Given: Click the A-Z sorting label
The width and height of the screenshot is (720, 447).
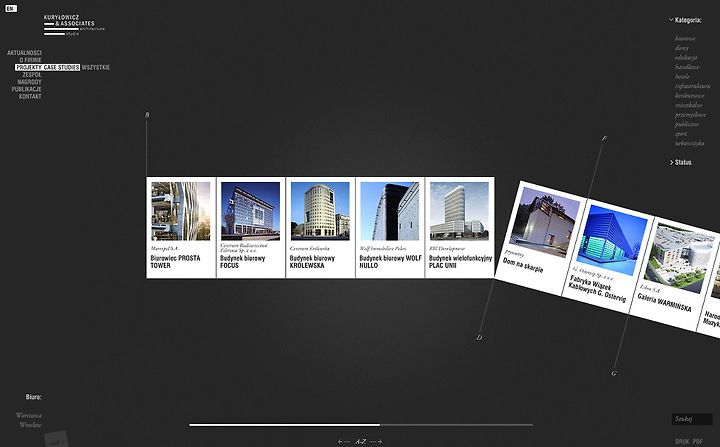Looking at the screenshot, I should pyautogui.click(x=360, y=441).
